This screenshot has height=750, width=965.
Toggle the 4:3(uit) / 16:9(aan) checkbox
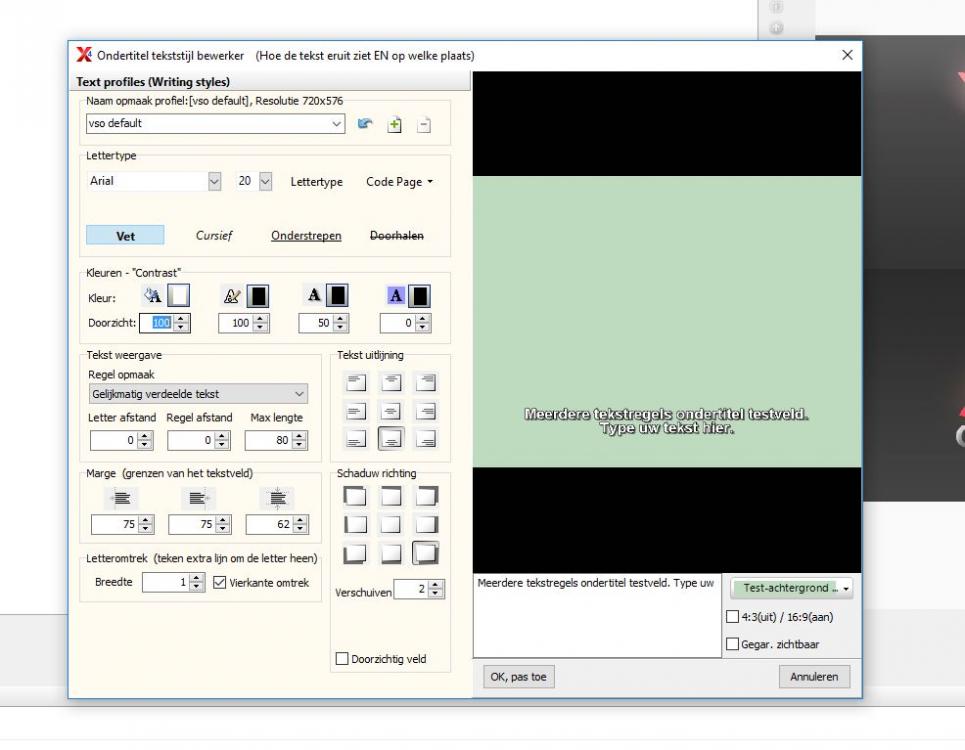(733, 616)
